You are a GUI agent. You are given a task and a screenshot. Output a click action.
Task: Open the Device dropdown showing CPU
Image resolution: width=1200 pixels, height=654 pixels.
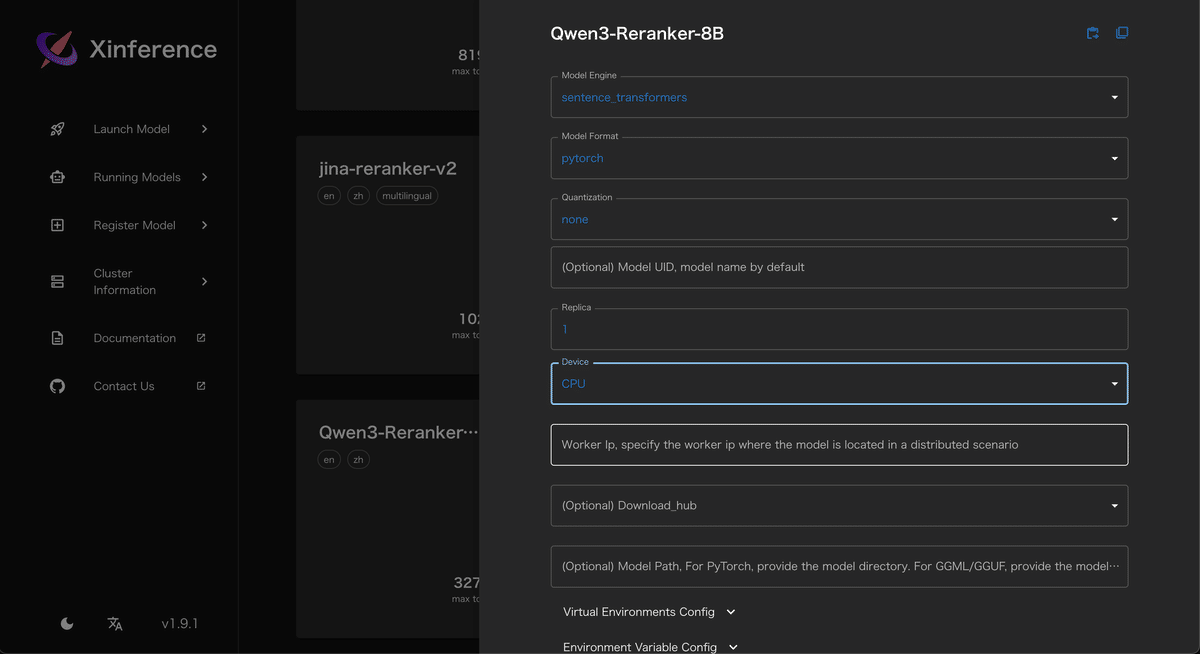838,384
